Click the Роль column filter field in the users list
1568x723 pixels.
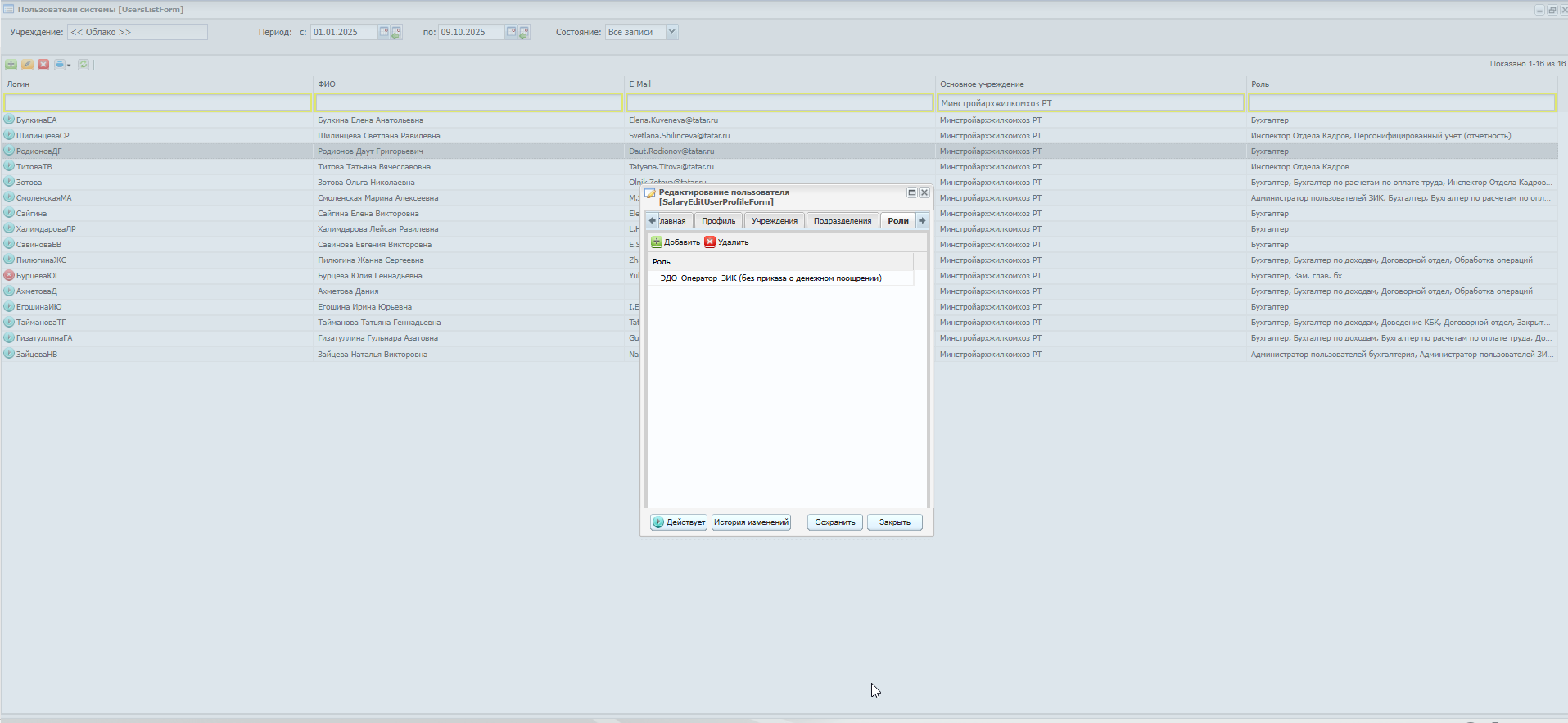coord(1402,102)
